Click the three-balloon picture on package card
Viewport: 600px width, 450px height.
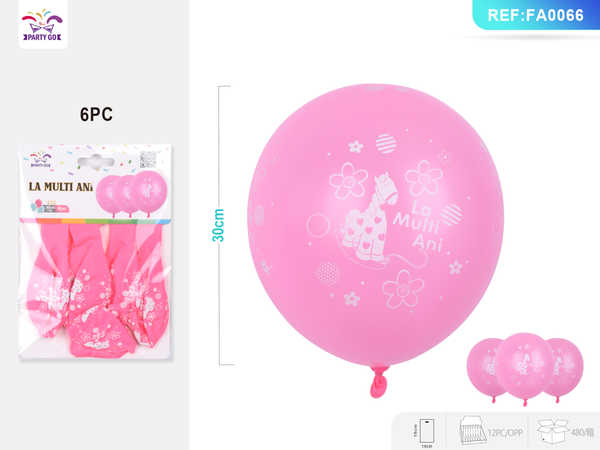point(131,194)
